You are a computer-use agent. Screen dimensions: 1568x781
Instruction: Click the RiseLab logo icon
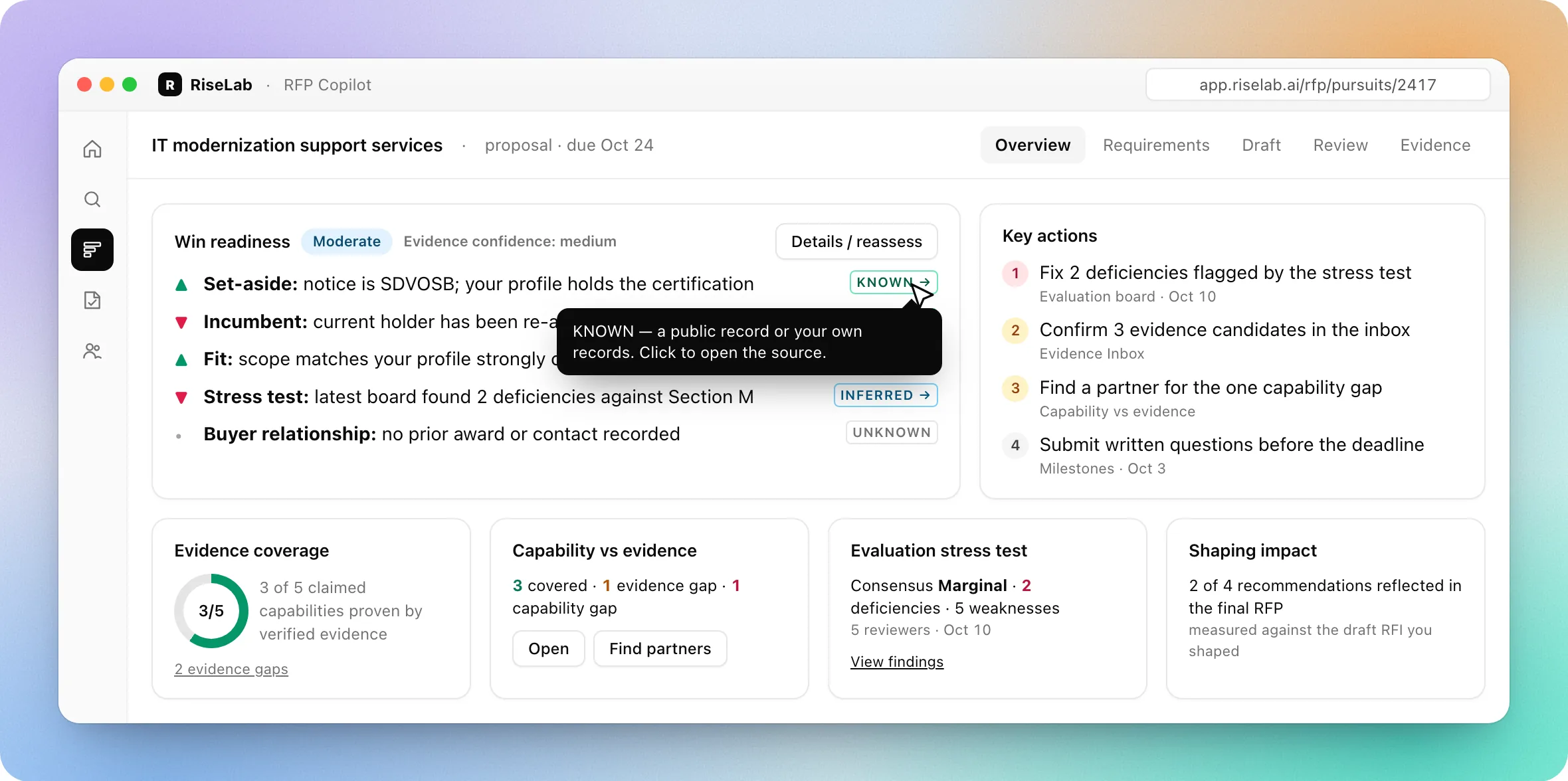tap(170, 84)
